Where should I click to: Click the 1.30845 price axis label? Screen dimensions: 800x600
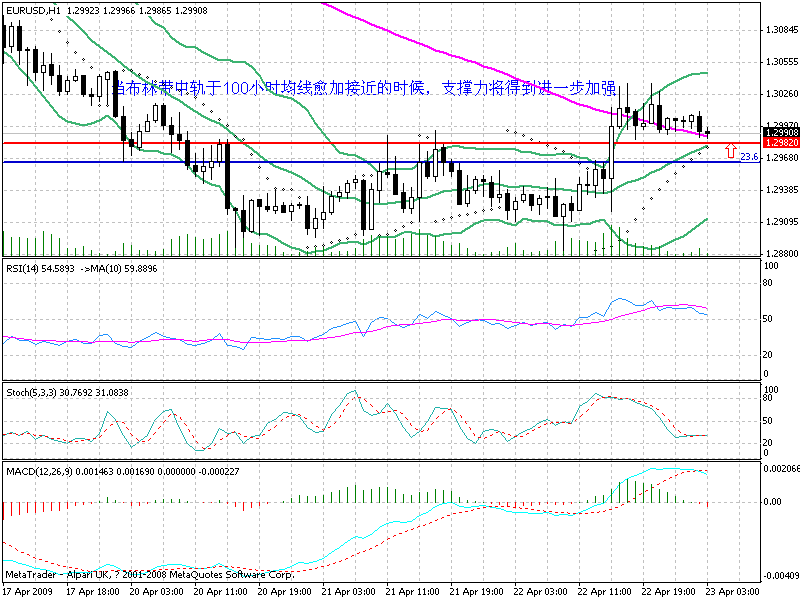pos(782,30)
